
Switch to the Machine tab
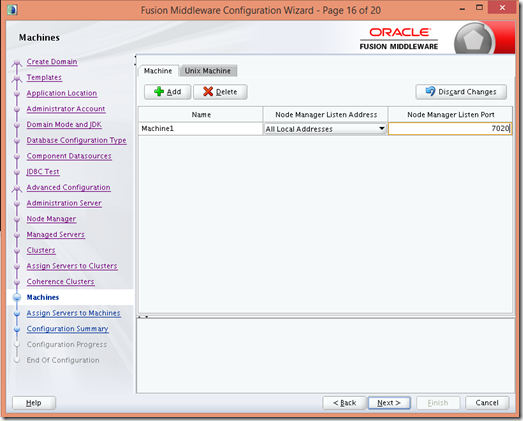[x=158, y=71]
